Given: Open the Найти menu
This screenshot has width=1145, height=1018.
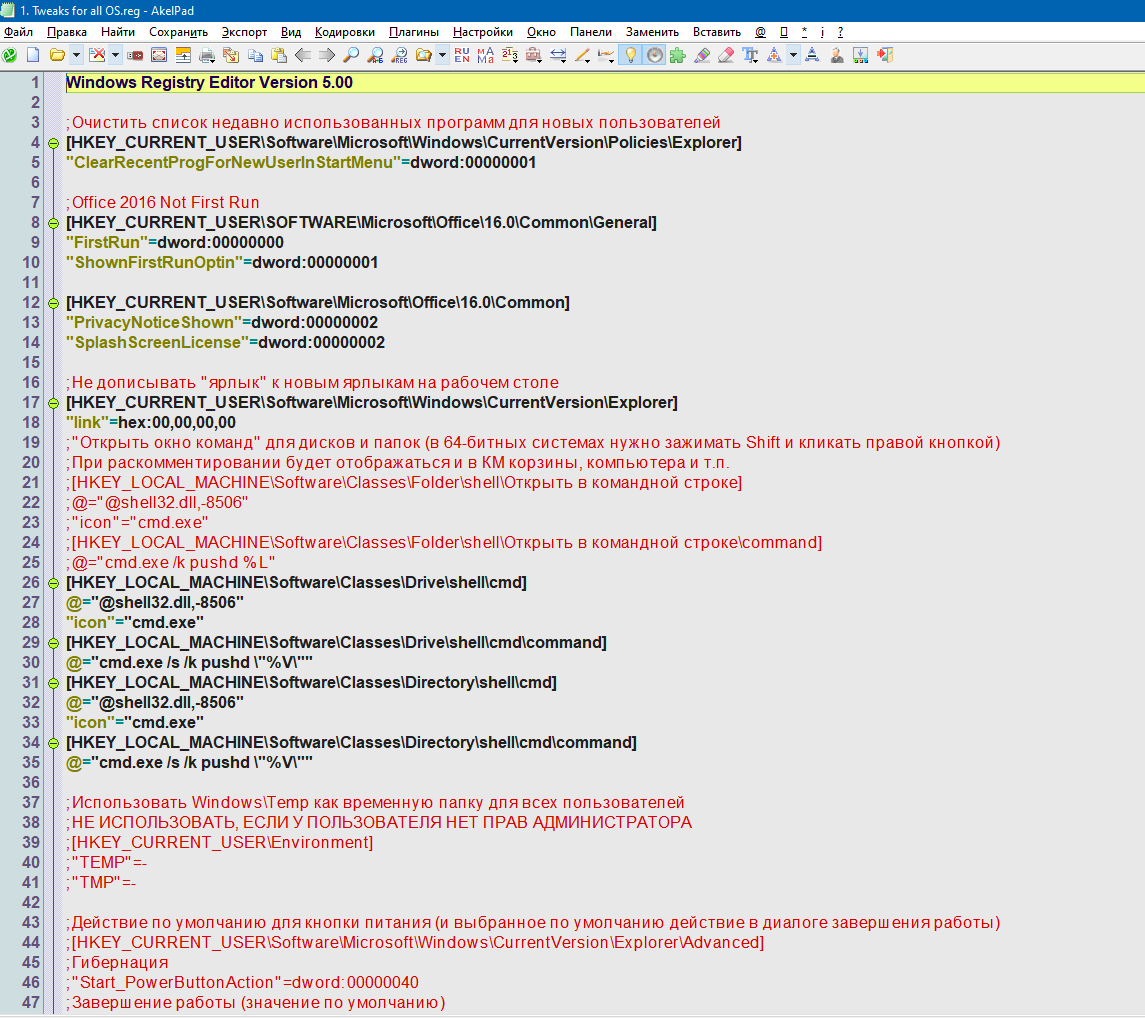Looking at the screenshot, I should [118, 32].
